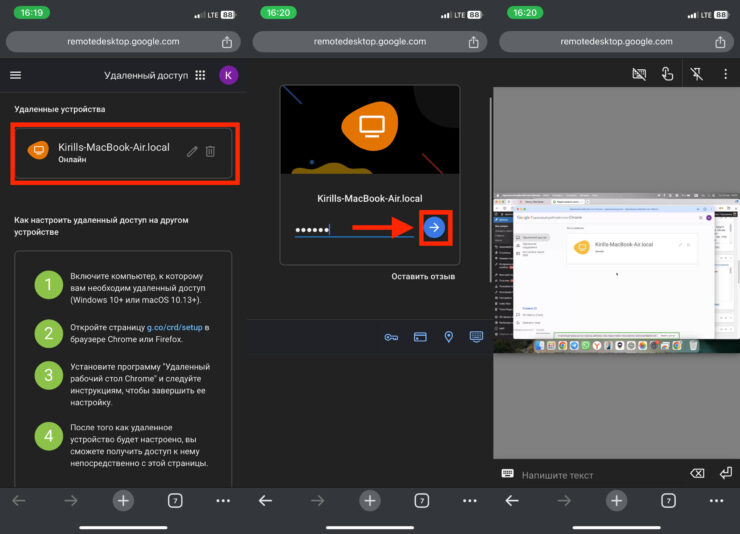Open tab switcher on PIN entry screen
Image resolution: width=740 pixels, height=534 pixels.
pyautogui.click(x=421, y=501)
